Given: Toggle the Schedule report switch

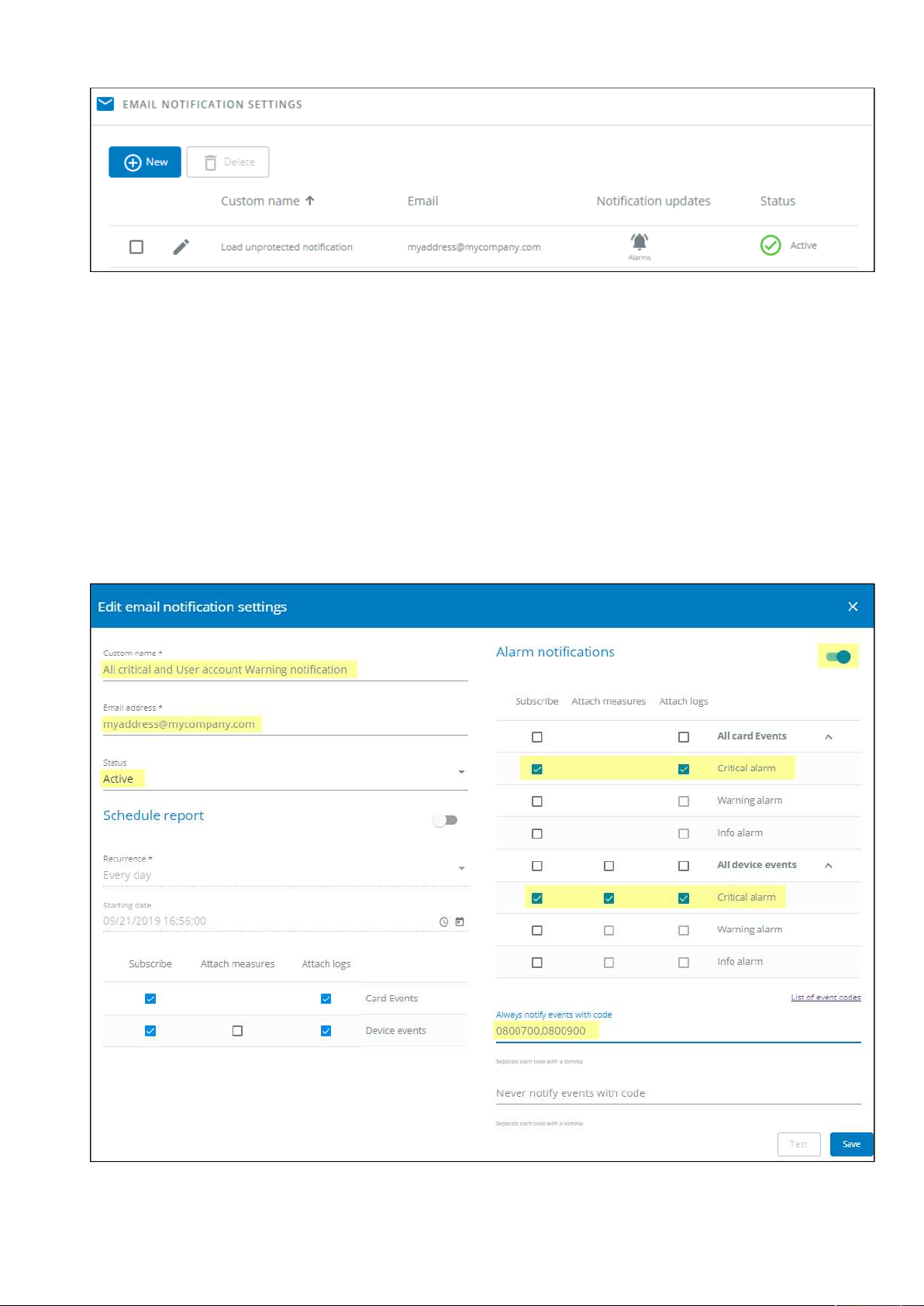Looking at the screenshot, I should [x=446, y=820].
